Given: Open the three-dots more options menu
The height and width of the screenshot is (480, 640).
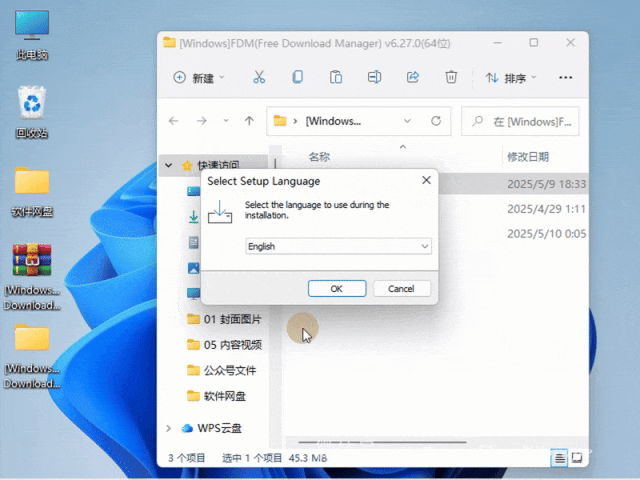Looking at the screenshot, I should (x=565, y=78).
